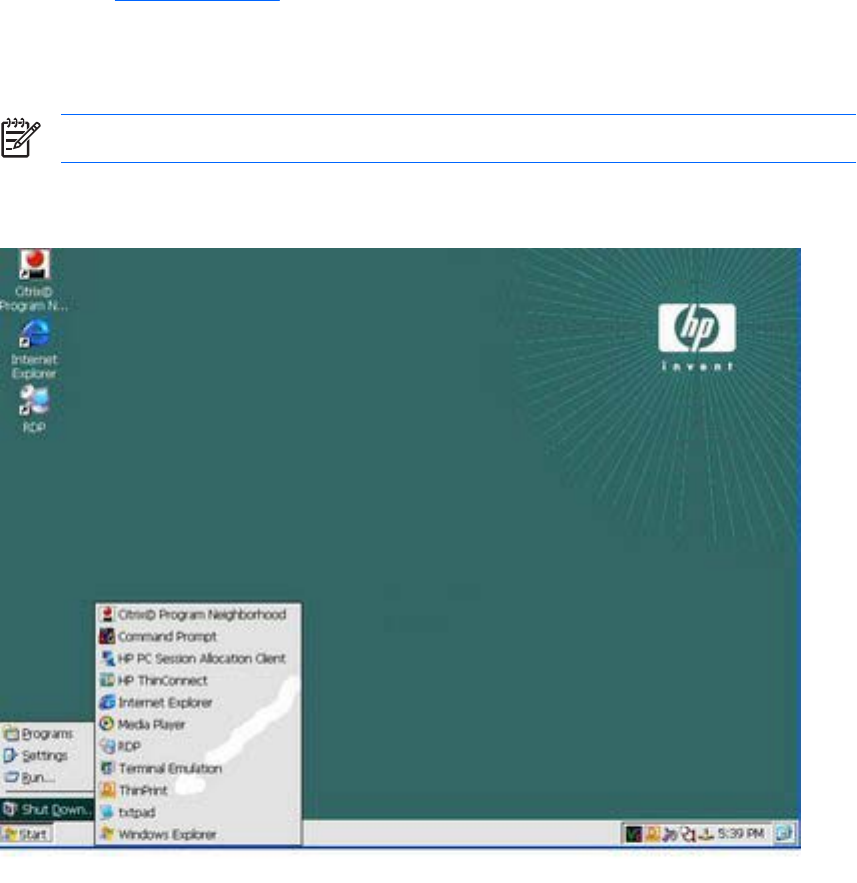Click the Command Prompt icon in Programs menu
857x883 pixels.
(107, 636)
